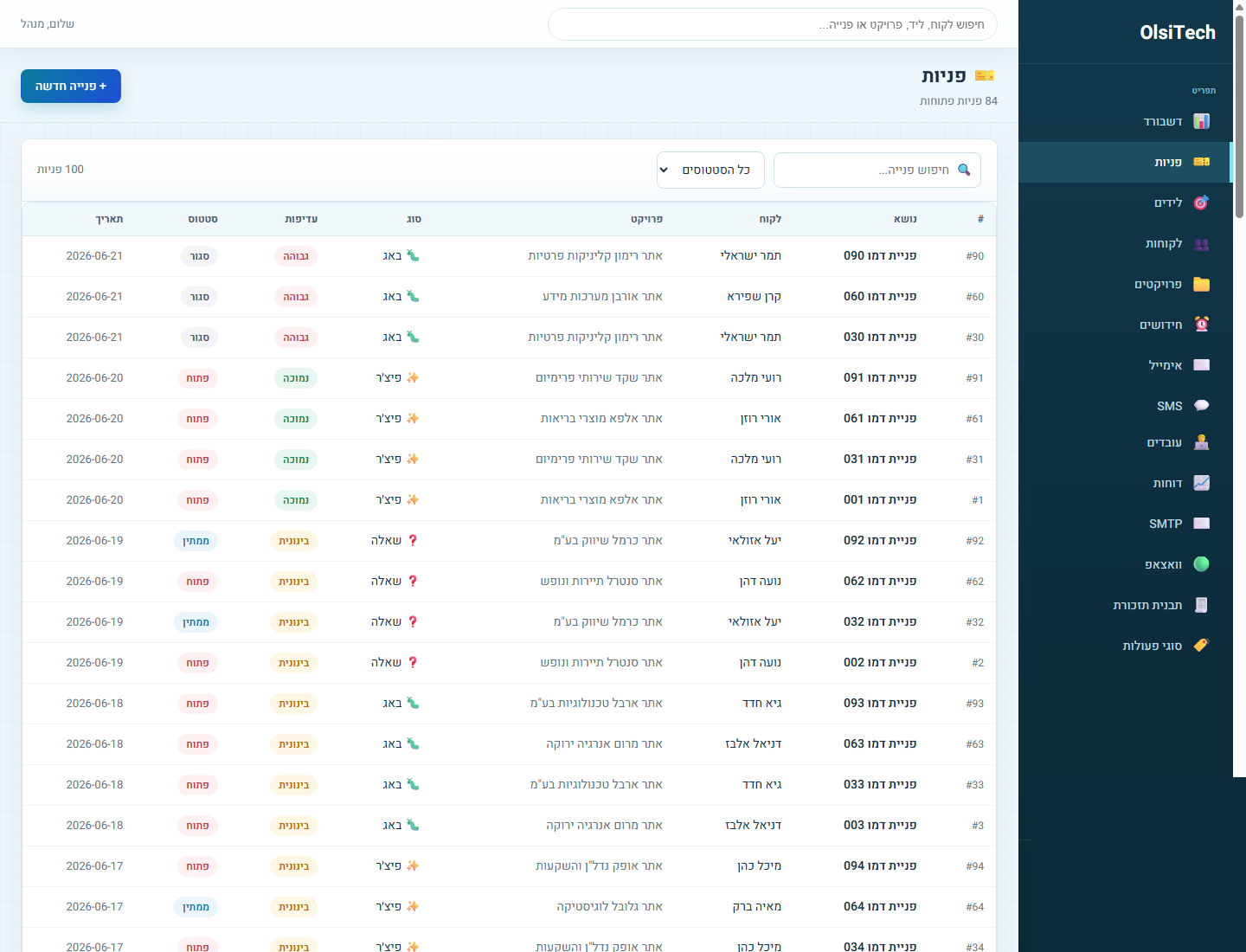Click customer קרן שפירא in row #60
The image size is (1246, 952).
coord(754,296)
